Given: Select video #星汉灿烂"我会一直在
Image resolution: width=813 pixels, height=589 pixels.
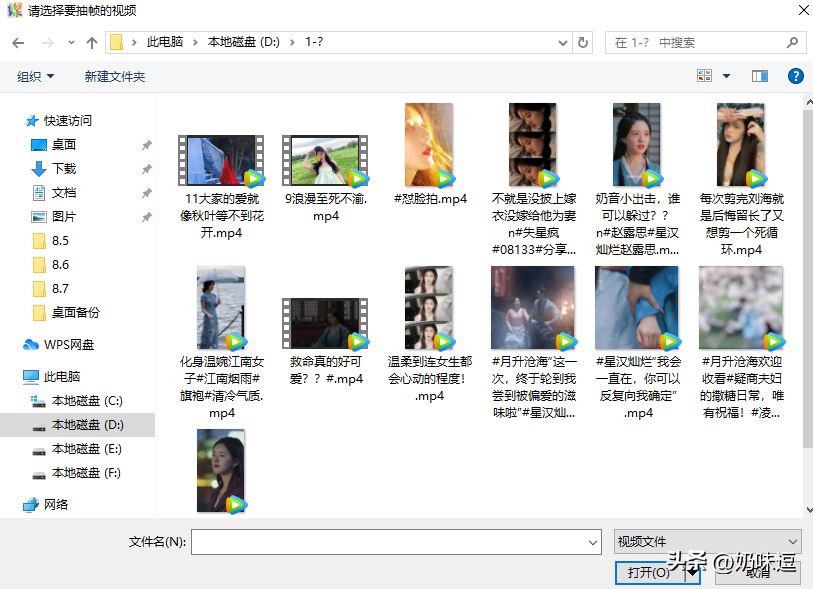Looking at the screenshot, I should pyautogui.click(x=637, y=342).
